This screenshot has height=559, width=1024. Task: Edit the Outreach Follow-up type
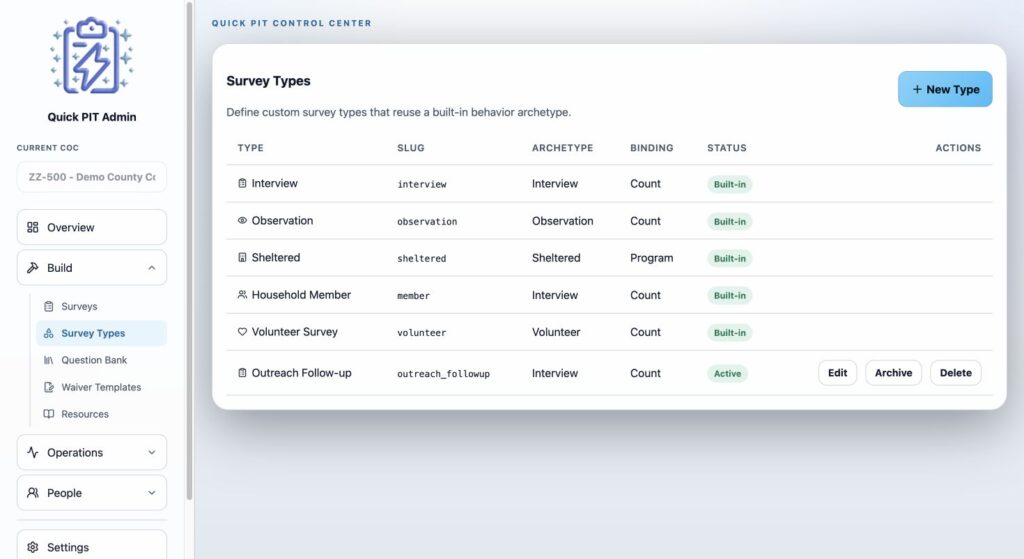pyautogui.click(x=837, y=373)
